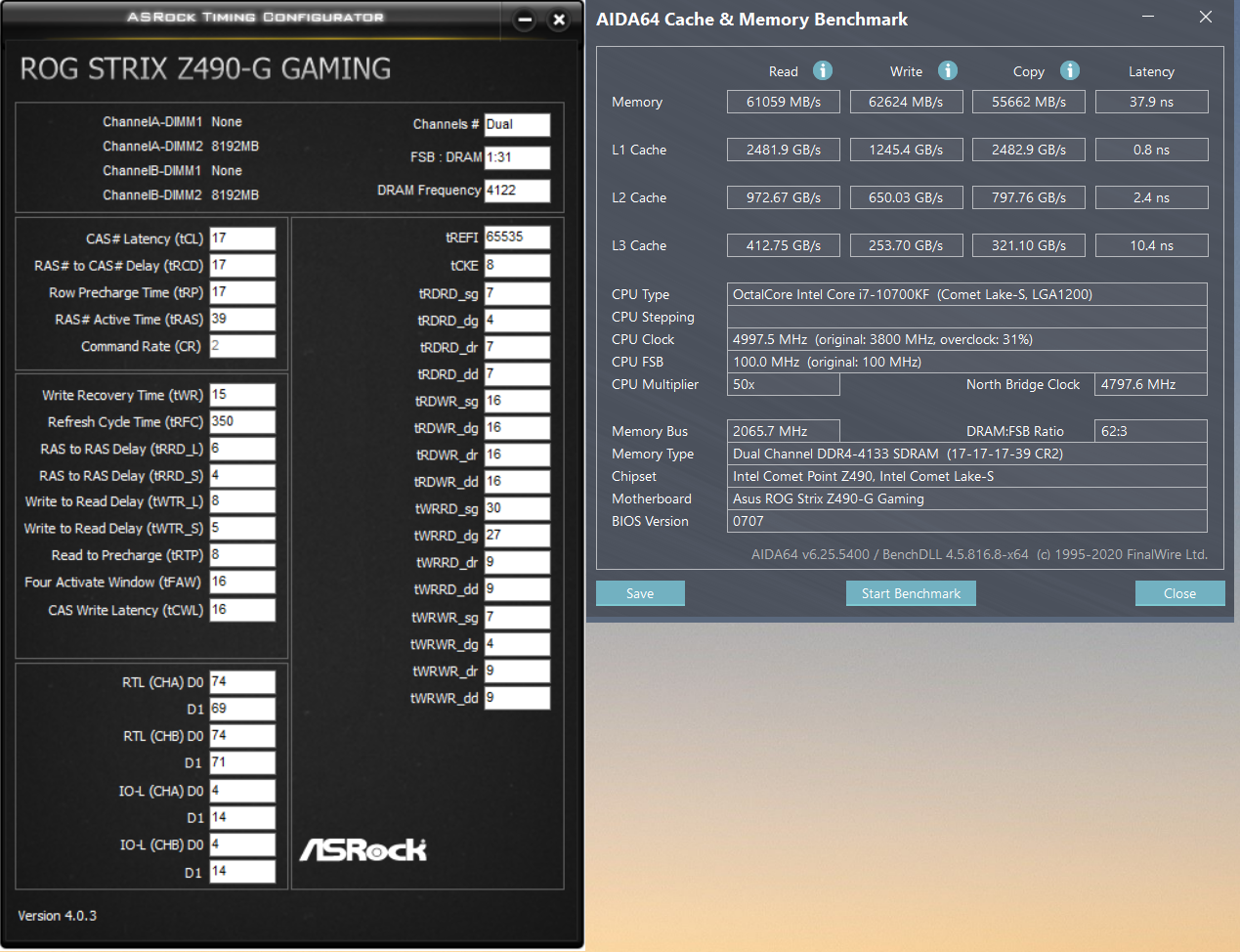Click the FSB : DRAM ratio field
1240x952 pixels.
click(517, 157)
